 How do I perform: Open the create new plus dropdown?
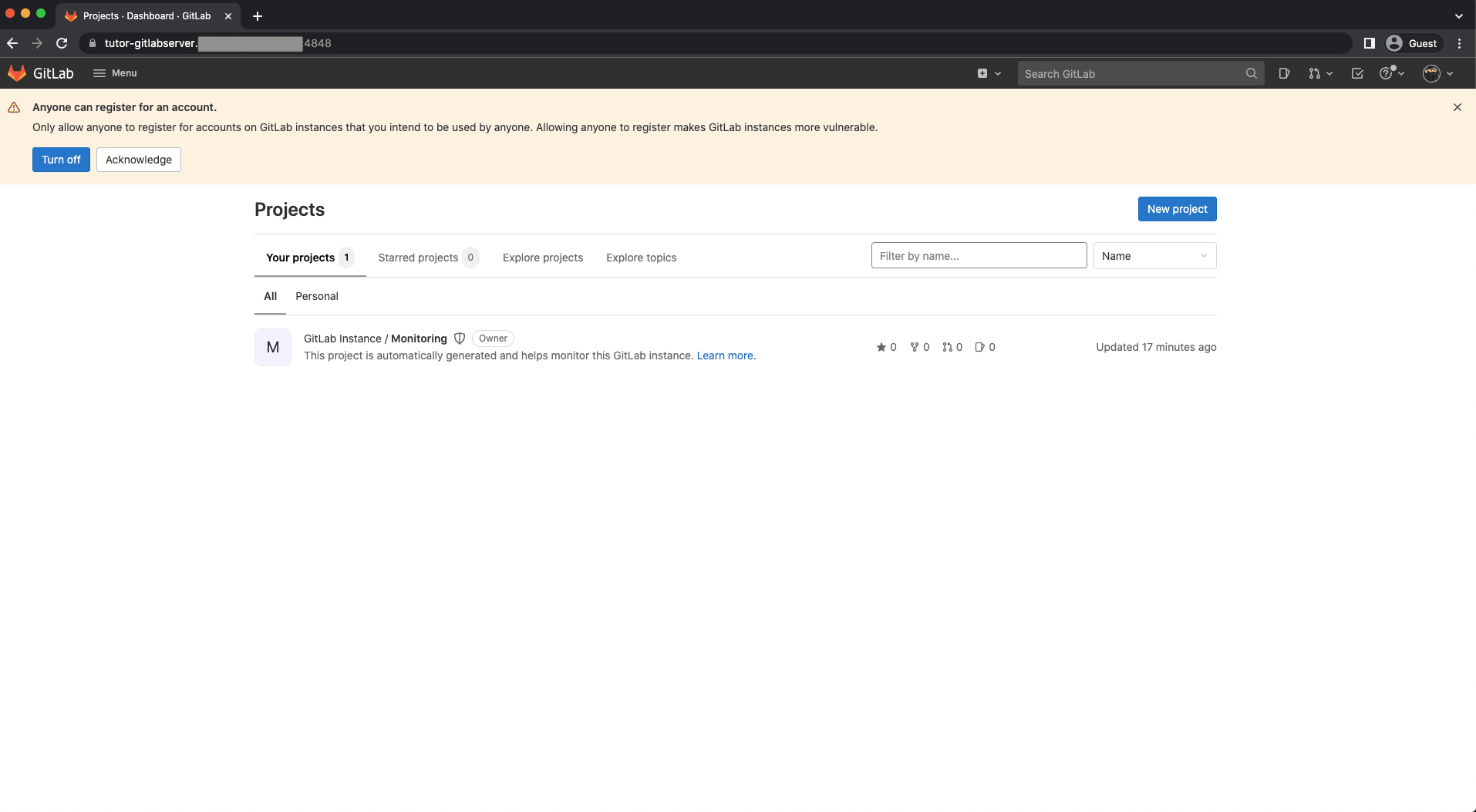pos(989,73)
